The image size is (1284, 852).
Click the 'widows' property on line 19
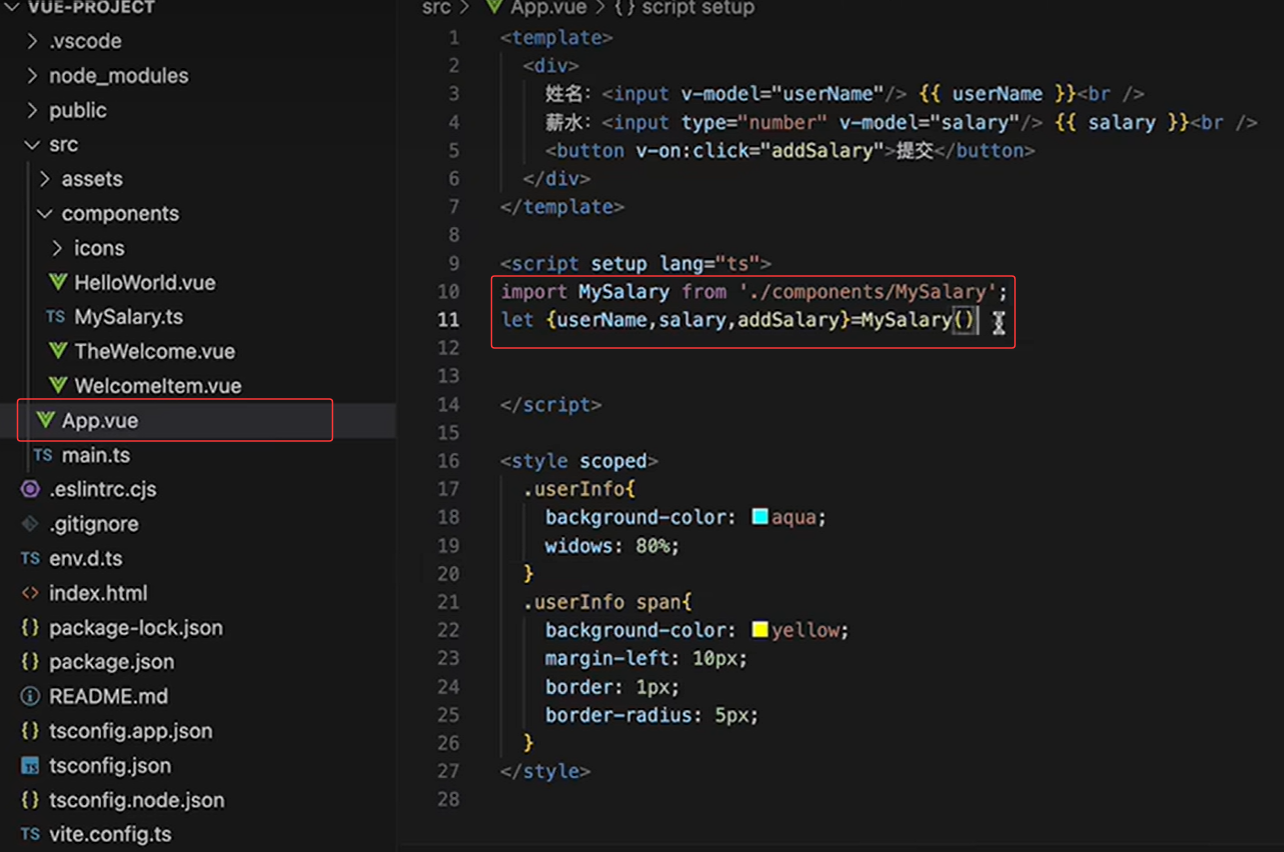click(579, 546)
